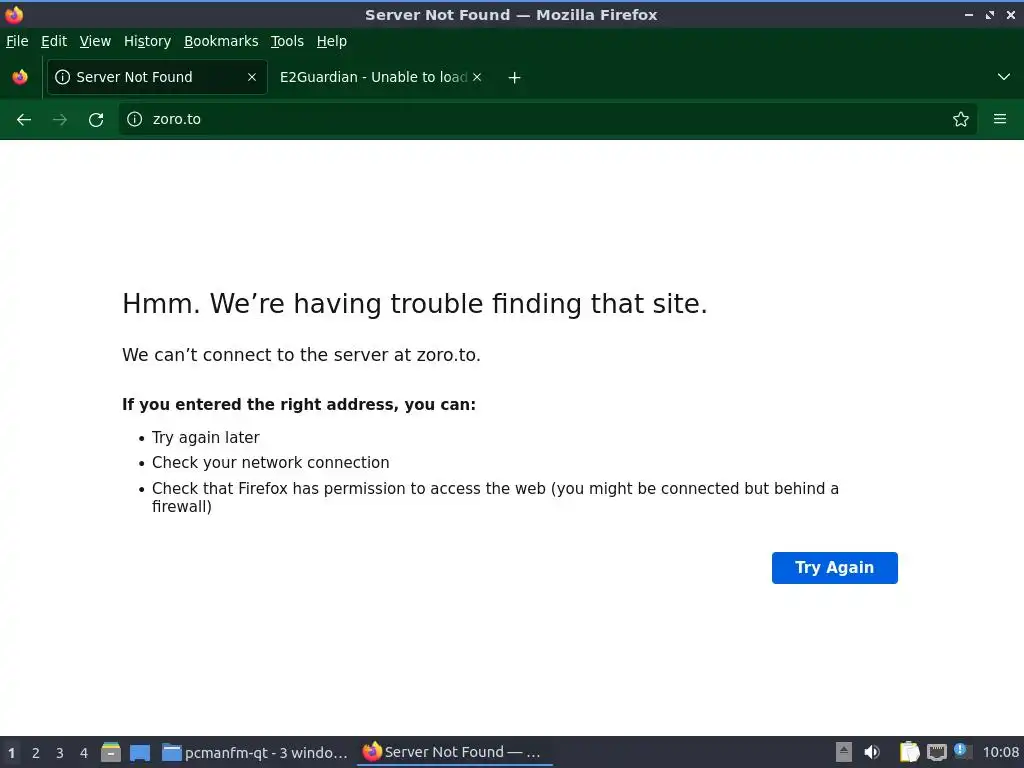Open the Bookmarks menu
This screenshot has width=1024, height=768.
pyautogui.click(x=221, y=41)
